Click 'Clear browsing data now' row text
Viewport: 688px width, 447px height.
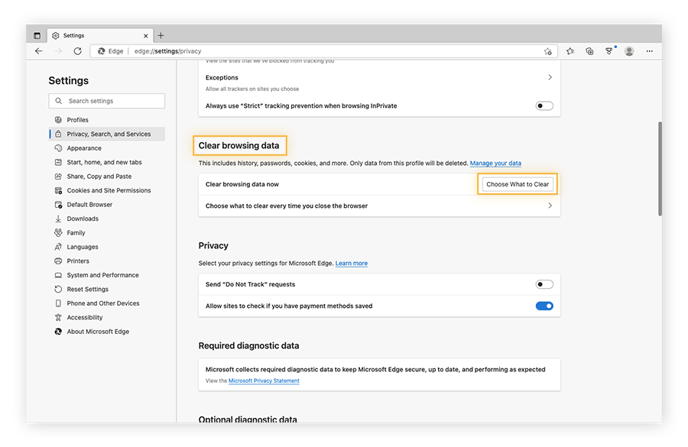click(242, 184)
